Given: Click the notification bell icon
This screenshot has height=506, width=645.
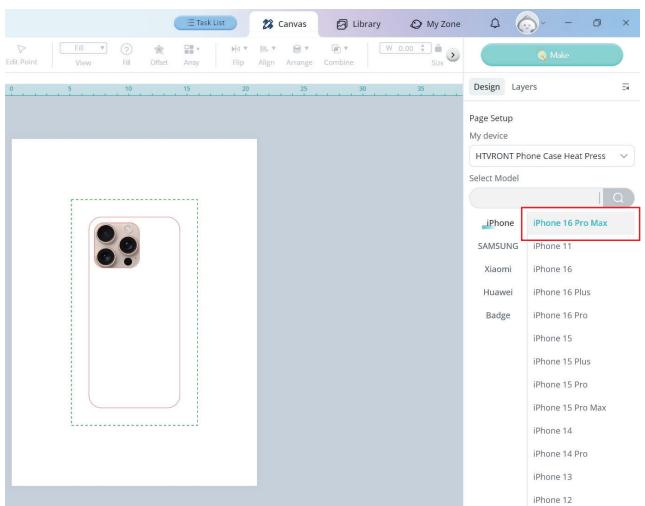Looking at the screenshot, I should [x=497, y=22].
